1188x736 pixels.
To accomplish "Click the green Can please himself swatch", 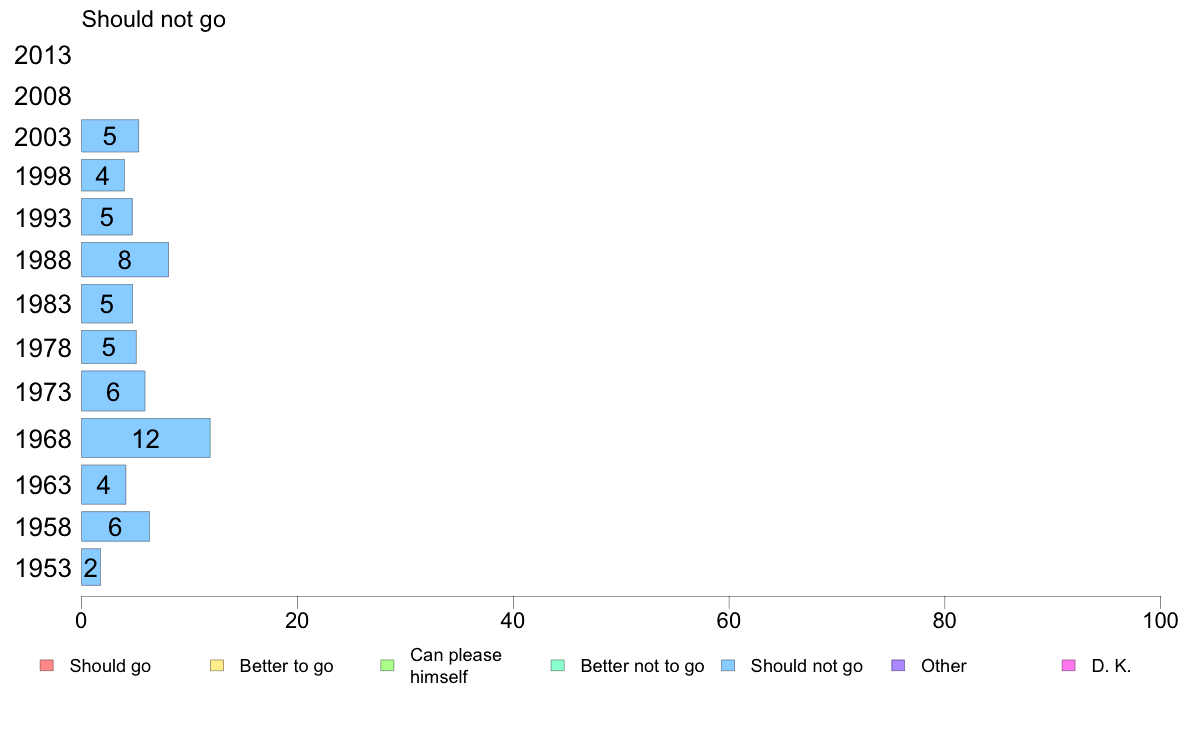I will (x=387, y=666).
